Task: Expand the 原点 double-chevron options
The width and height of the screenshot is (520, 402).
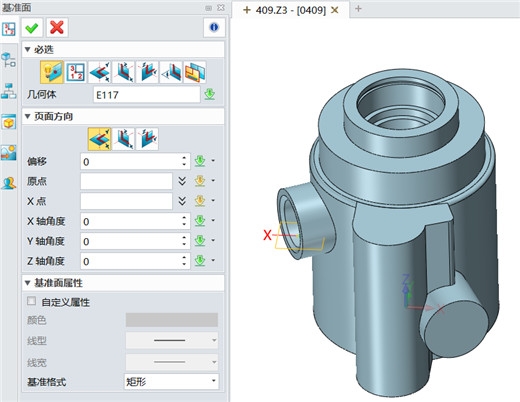Action: [182, 181]
